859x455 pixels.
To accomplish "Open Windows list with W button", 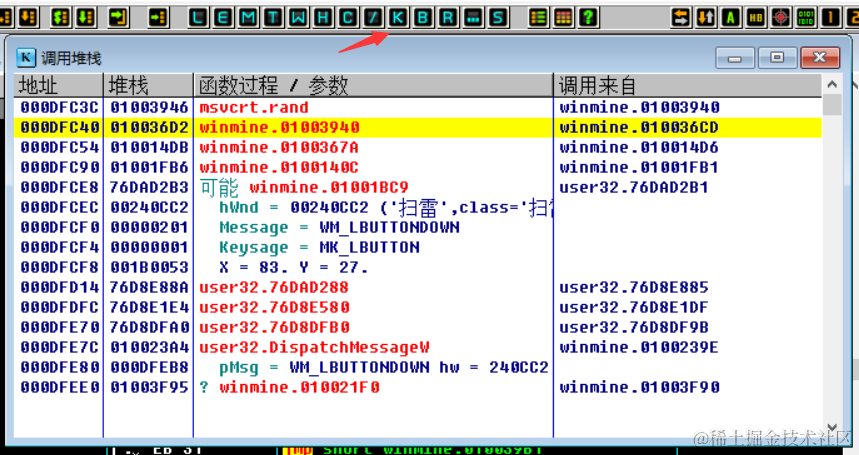I will [298, 18].
